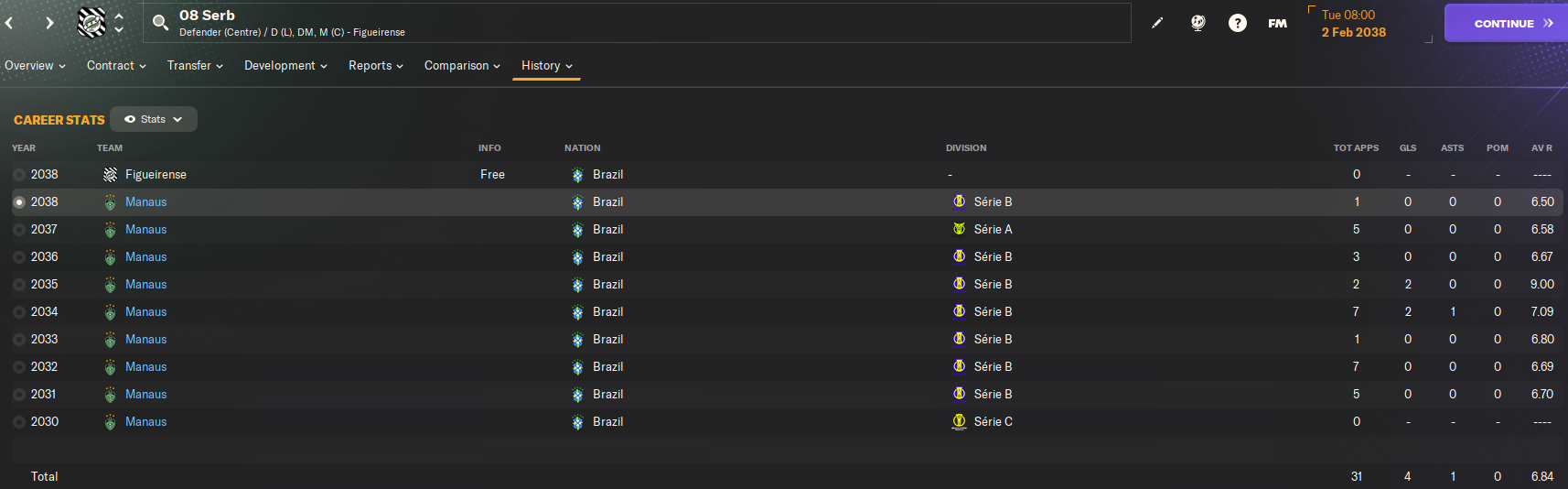Screen dimensions: 1568x489
Task: Open the world globe icon
Action: (1197, 23)
